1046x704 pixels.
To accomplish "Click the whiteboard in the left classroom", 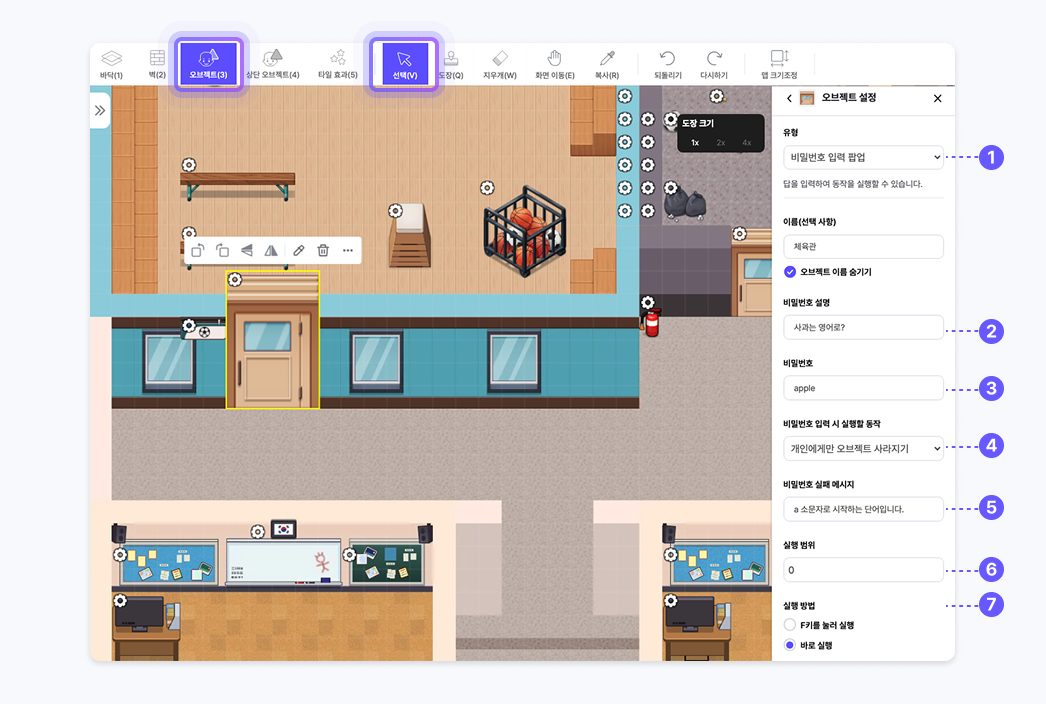I will point(284,562).
